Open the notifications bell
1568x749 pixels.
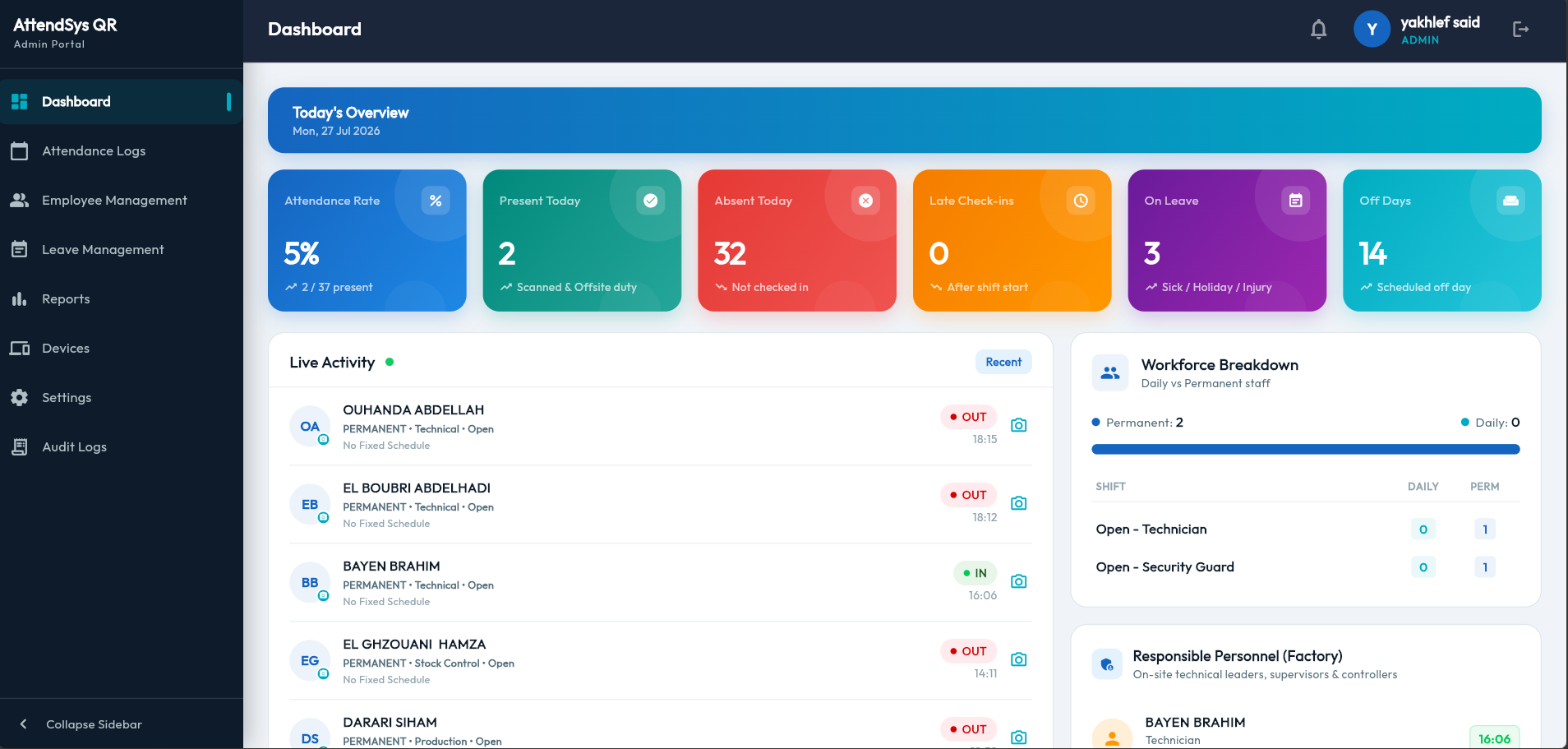1318,30
